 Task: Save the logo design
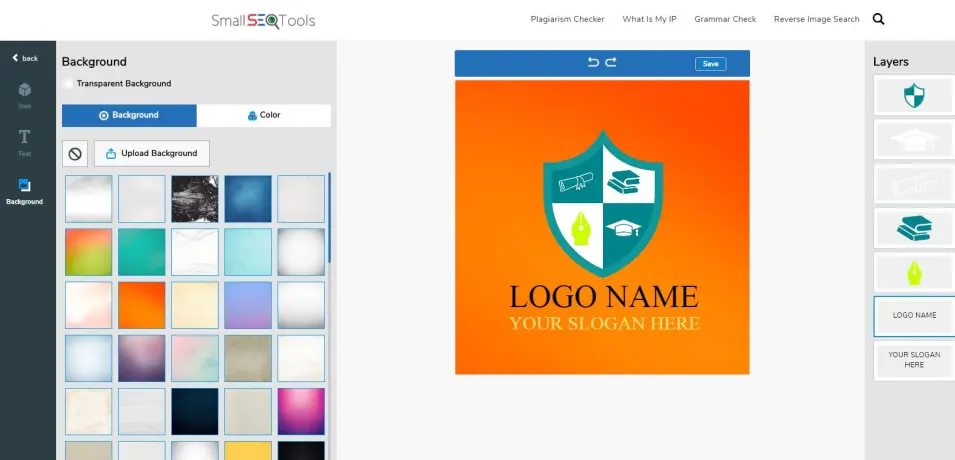710,63
